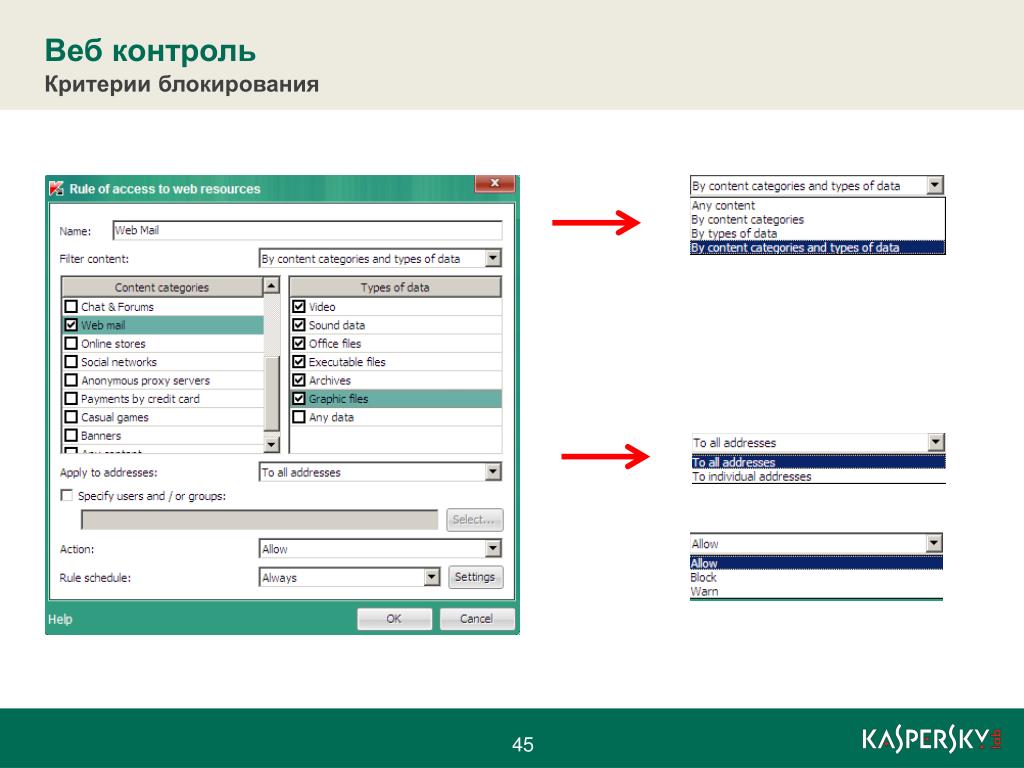Click arrow of expanded Allow combo

click(935, 543)
